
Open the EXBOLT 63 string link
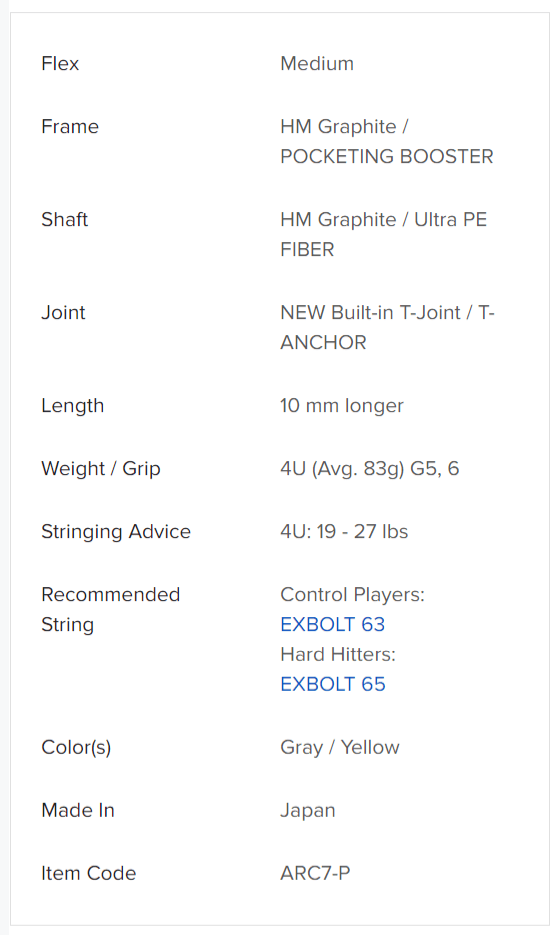tap(333, 624)
